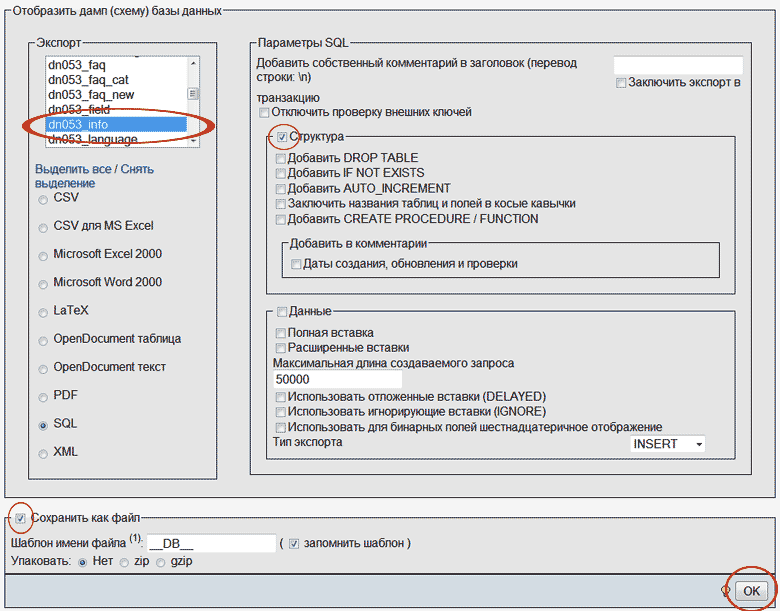Select zip compression option
This screenshot has width=780, height=611.
click(x=125, y=562)
